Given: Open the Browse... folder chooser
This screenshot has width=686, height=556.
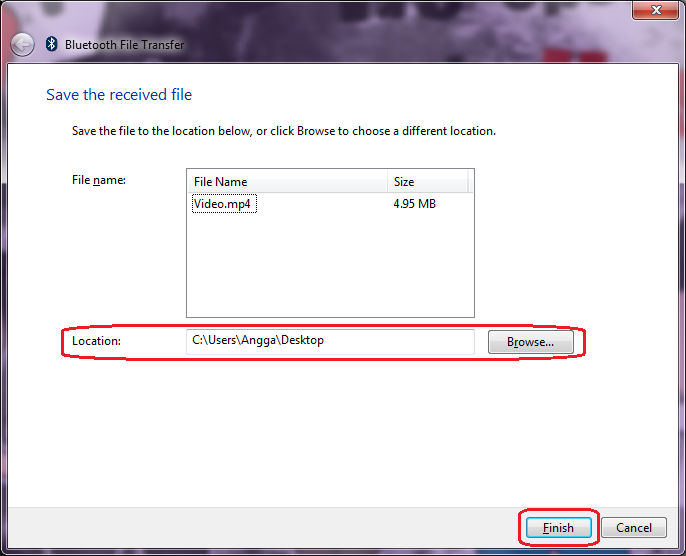Looking at the screenshot, I should click(x=530, y=342).
